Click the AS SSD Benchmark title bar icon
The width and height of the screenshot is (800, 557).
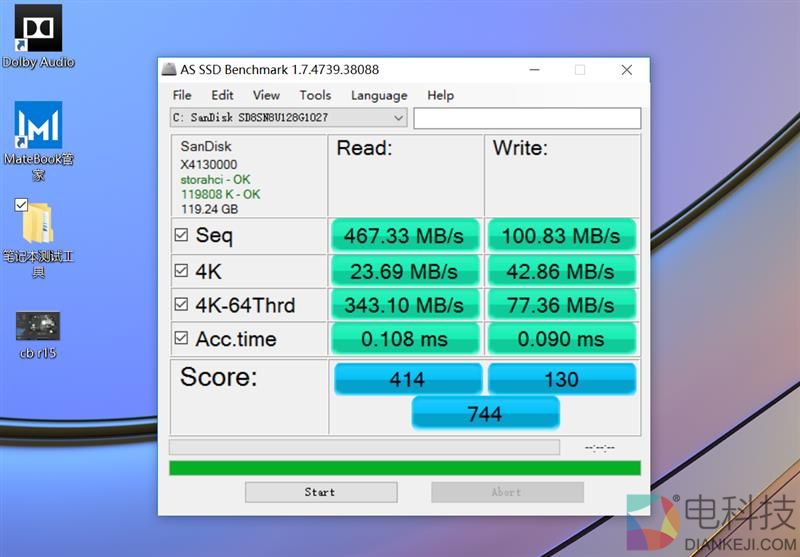169,70
